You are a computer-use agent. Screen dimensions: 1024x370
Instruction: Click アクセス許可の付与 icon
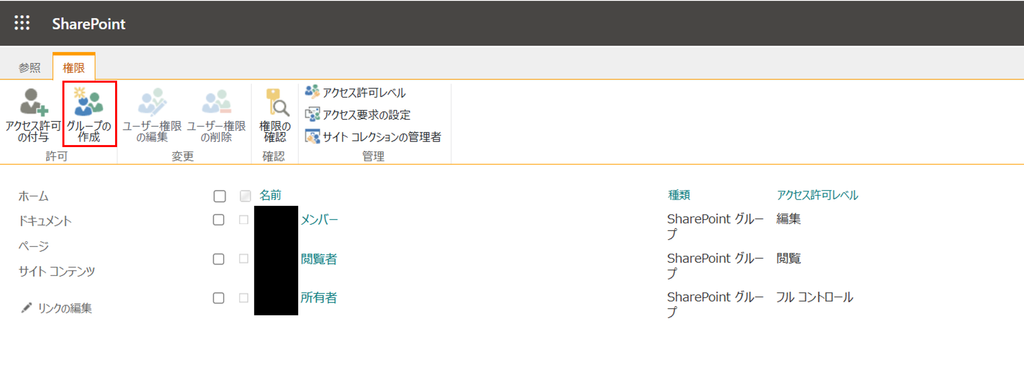33,103
